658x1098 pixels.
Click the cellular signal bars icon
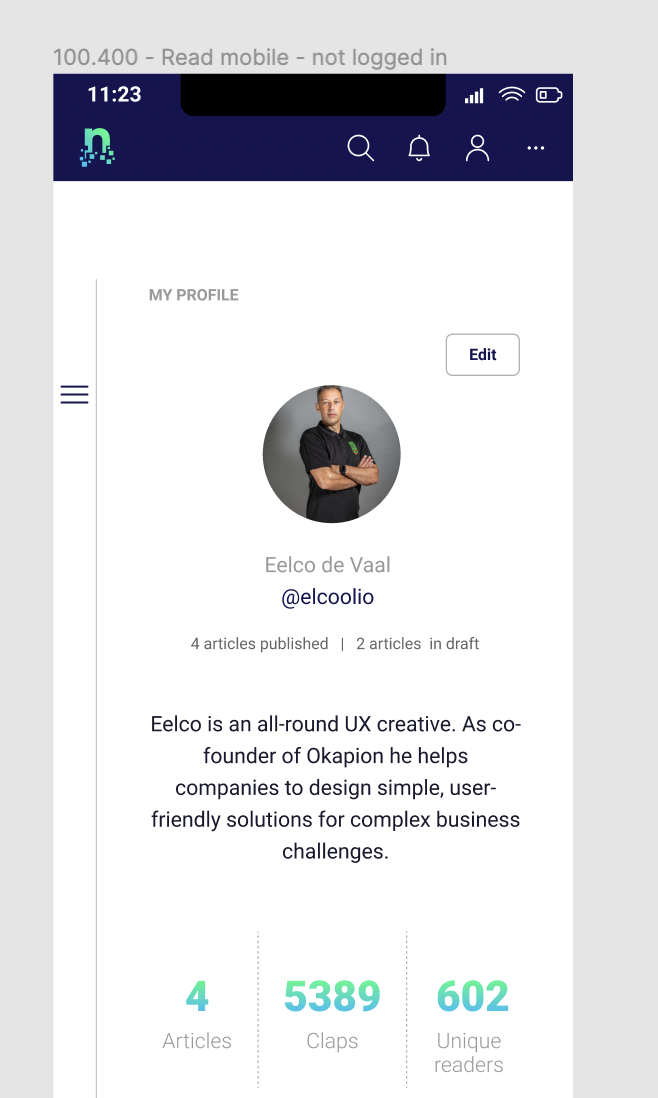tap(474, 96)
